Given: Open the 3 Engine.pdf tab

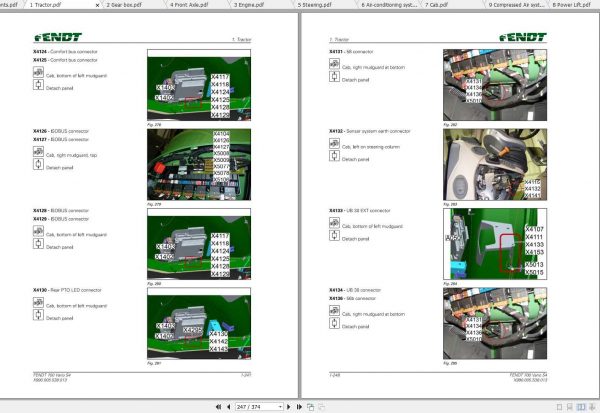Looking at the screenshot, I should 249,5.
